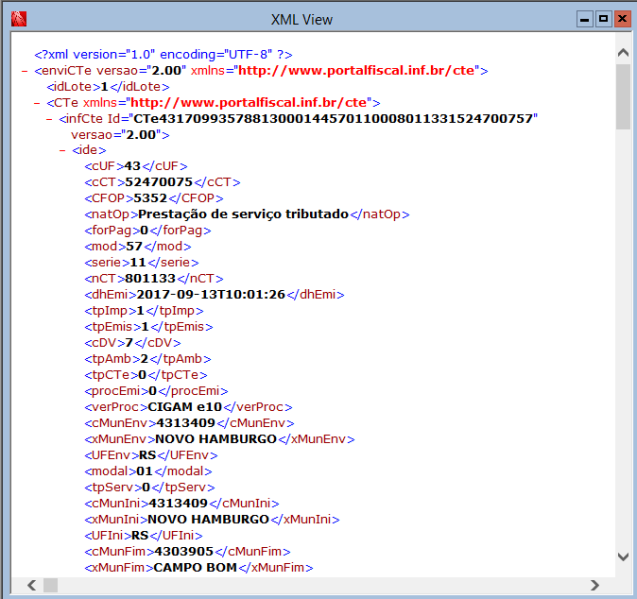Click the cUF value 43

(x=132, y=166)
